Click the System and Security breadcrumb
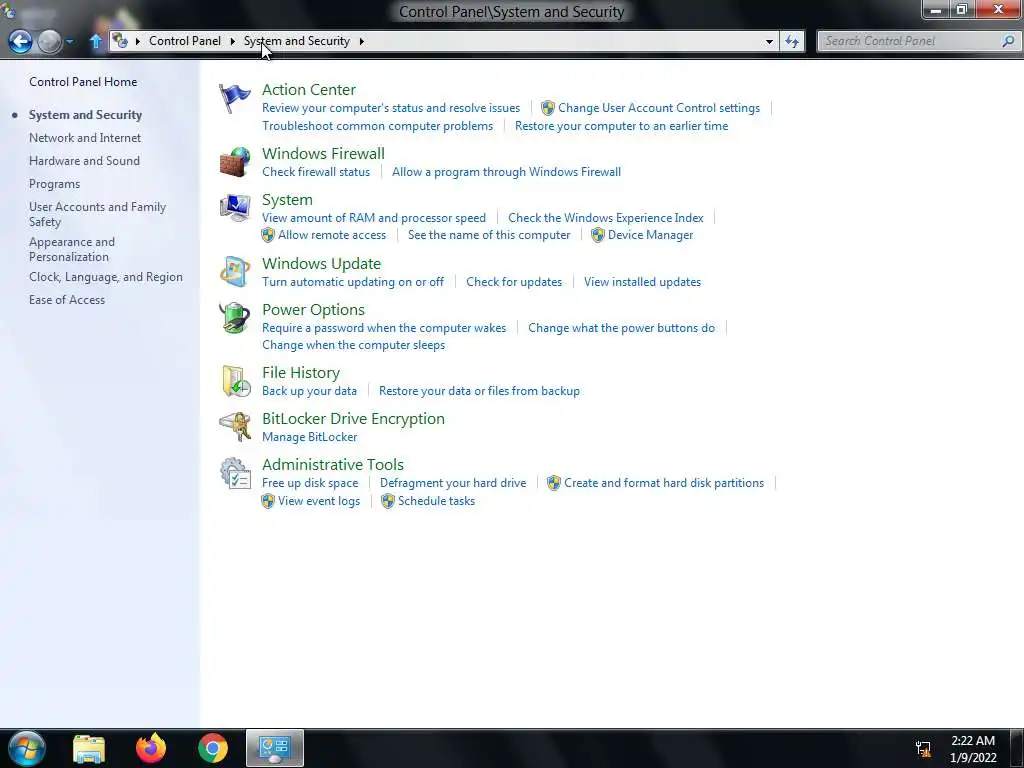The image size is (1024, 768). (x=296, y=40)
